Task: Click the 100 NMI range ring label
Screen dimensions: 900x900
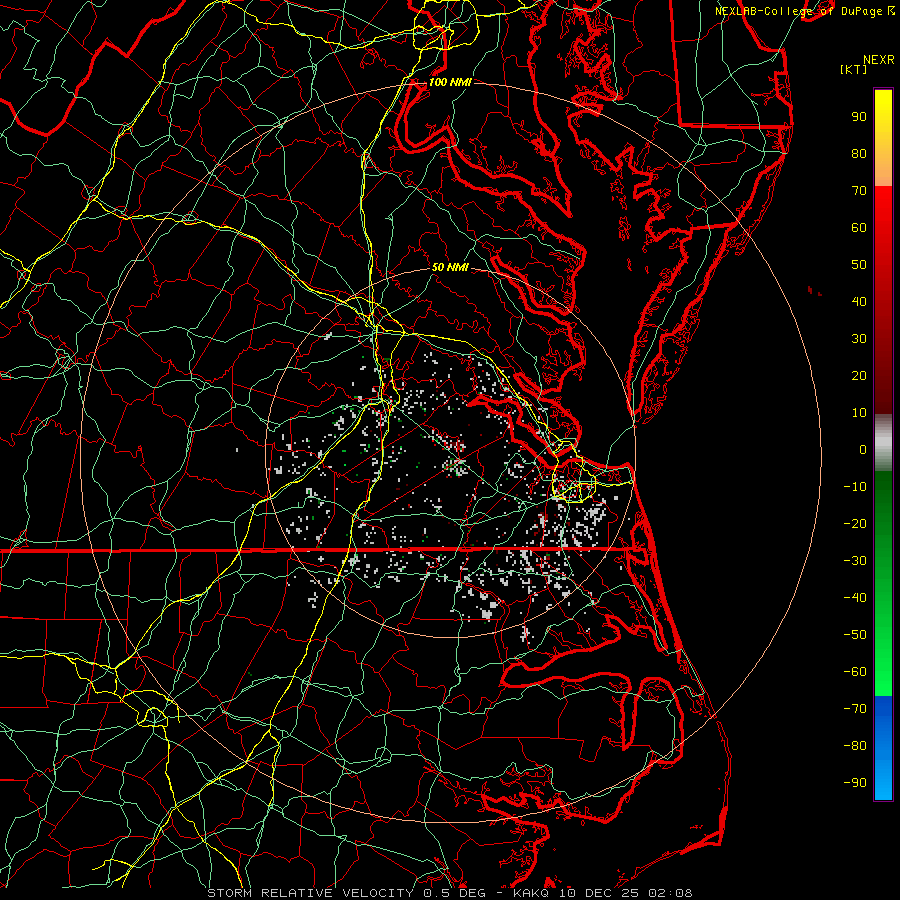Action: [x=450, y=82]
